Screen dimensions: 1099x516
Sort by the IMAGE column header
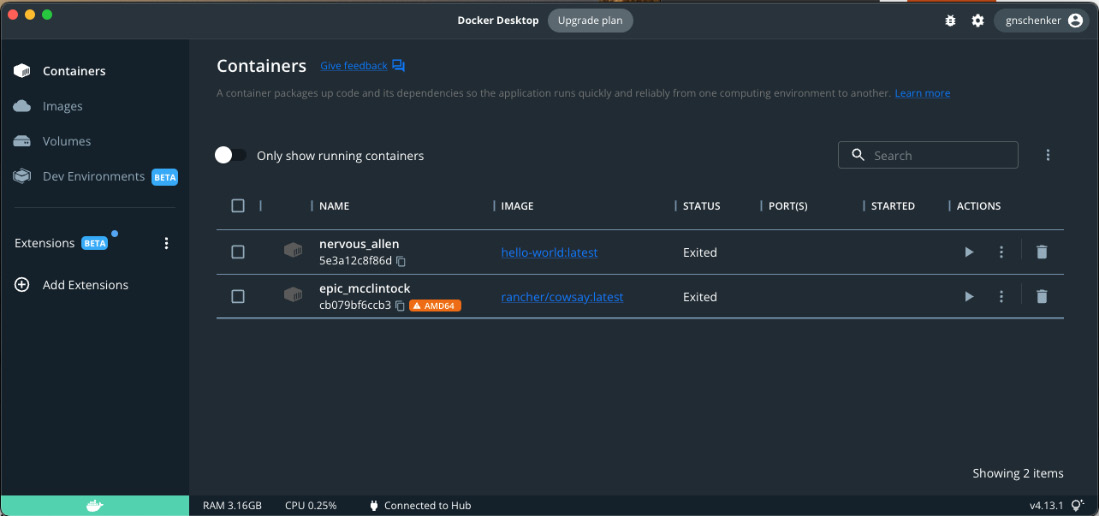click(x=517, y=206)
